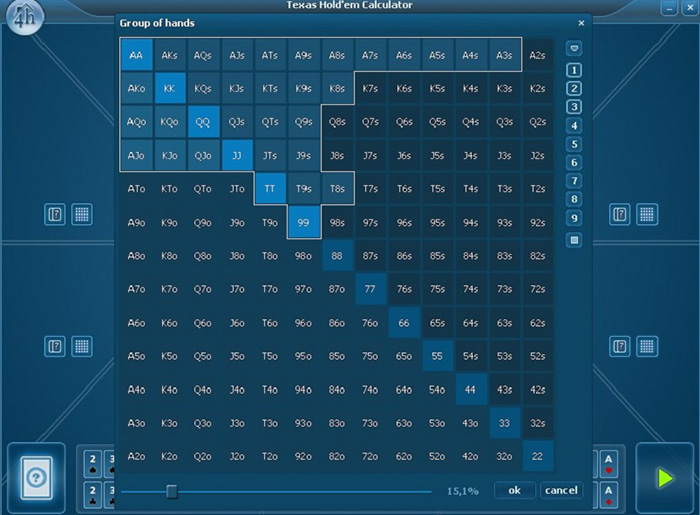Remove J9s from the hand group
The height and width of the screenshot is (515, 700).
tap(303, 155)
